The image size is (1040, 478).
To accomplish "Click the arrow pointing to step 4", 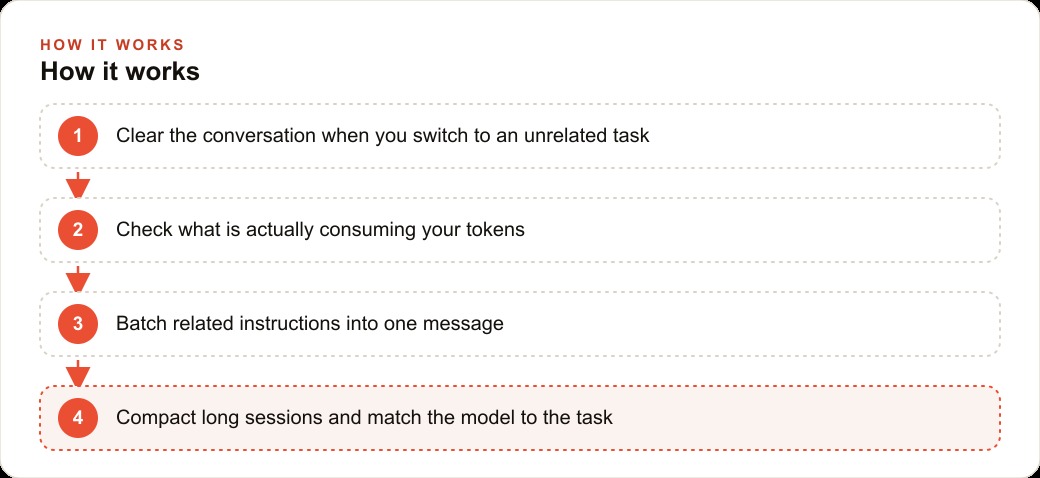I will (78, 373).
